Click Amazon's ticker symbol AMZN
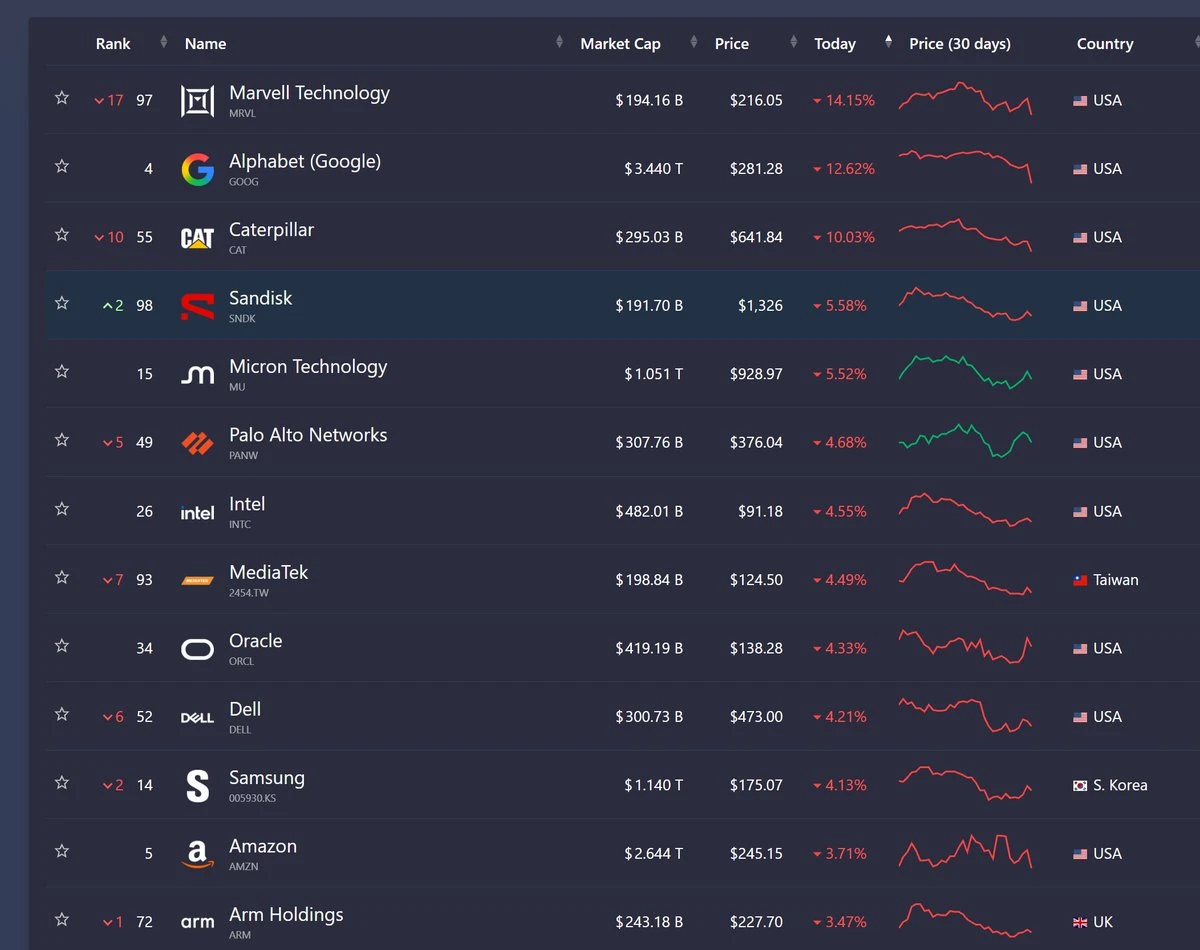Viewport: 1200px width, 950px height. tap(244, 867)
